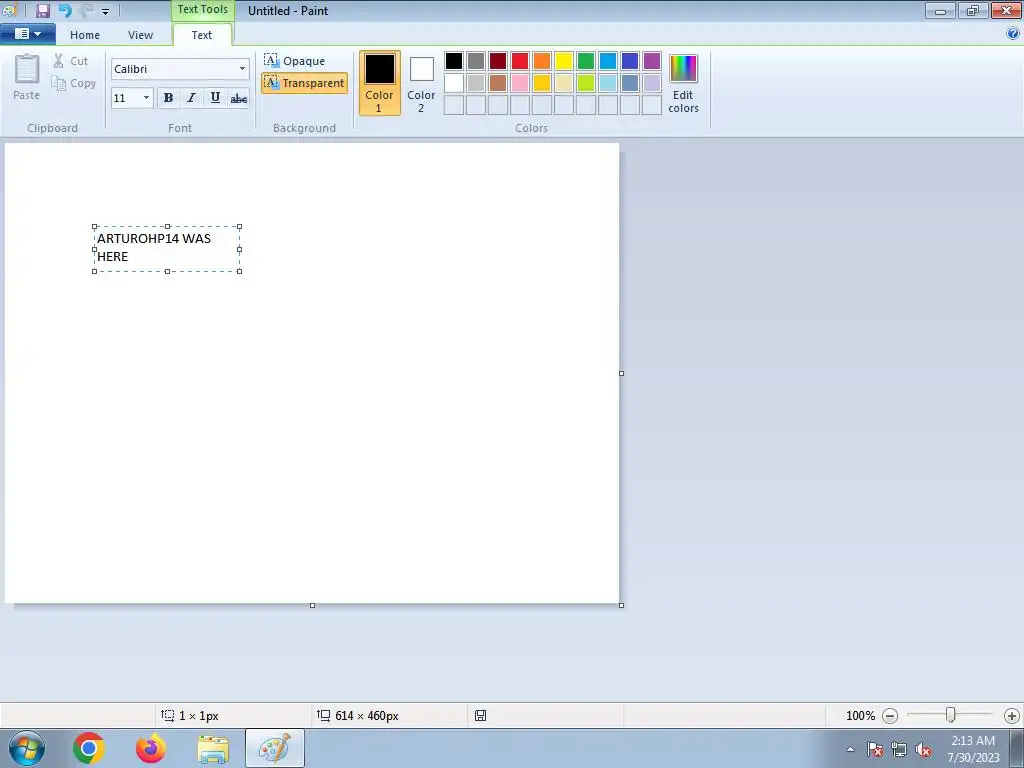Click the Paste clipboard button
The height and width of the screenshot is (768, 1024).
click(x=27, y=77)
